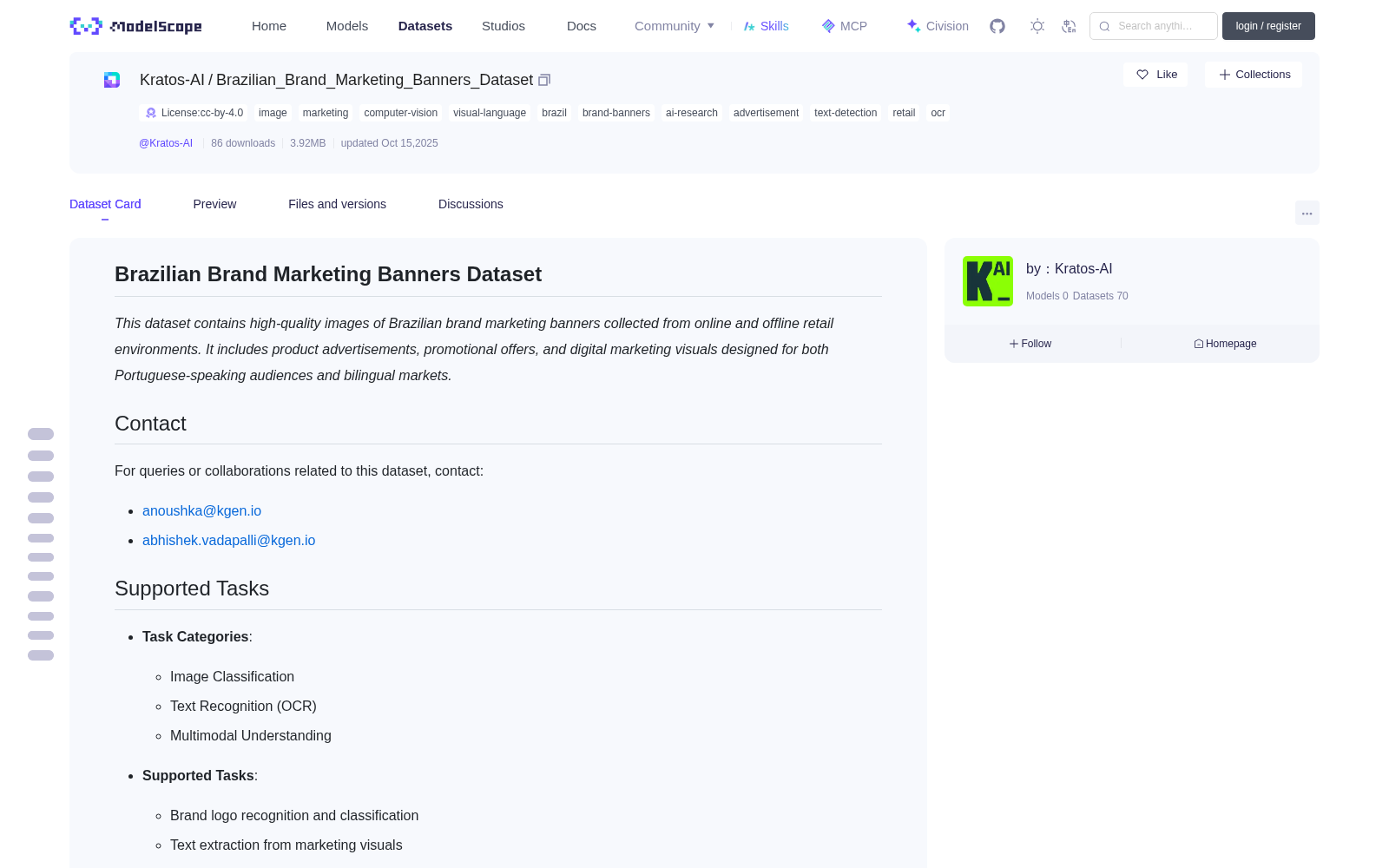
Task: Copy the dataset name with the copy icon
Action: tap(544, 80)
